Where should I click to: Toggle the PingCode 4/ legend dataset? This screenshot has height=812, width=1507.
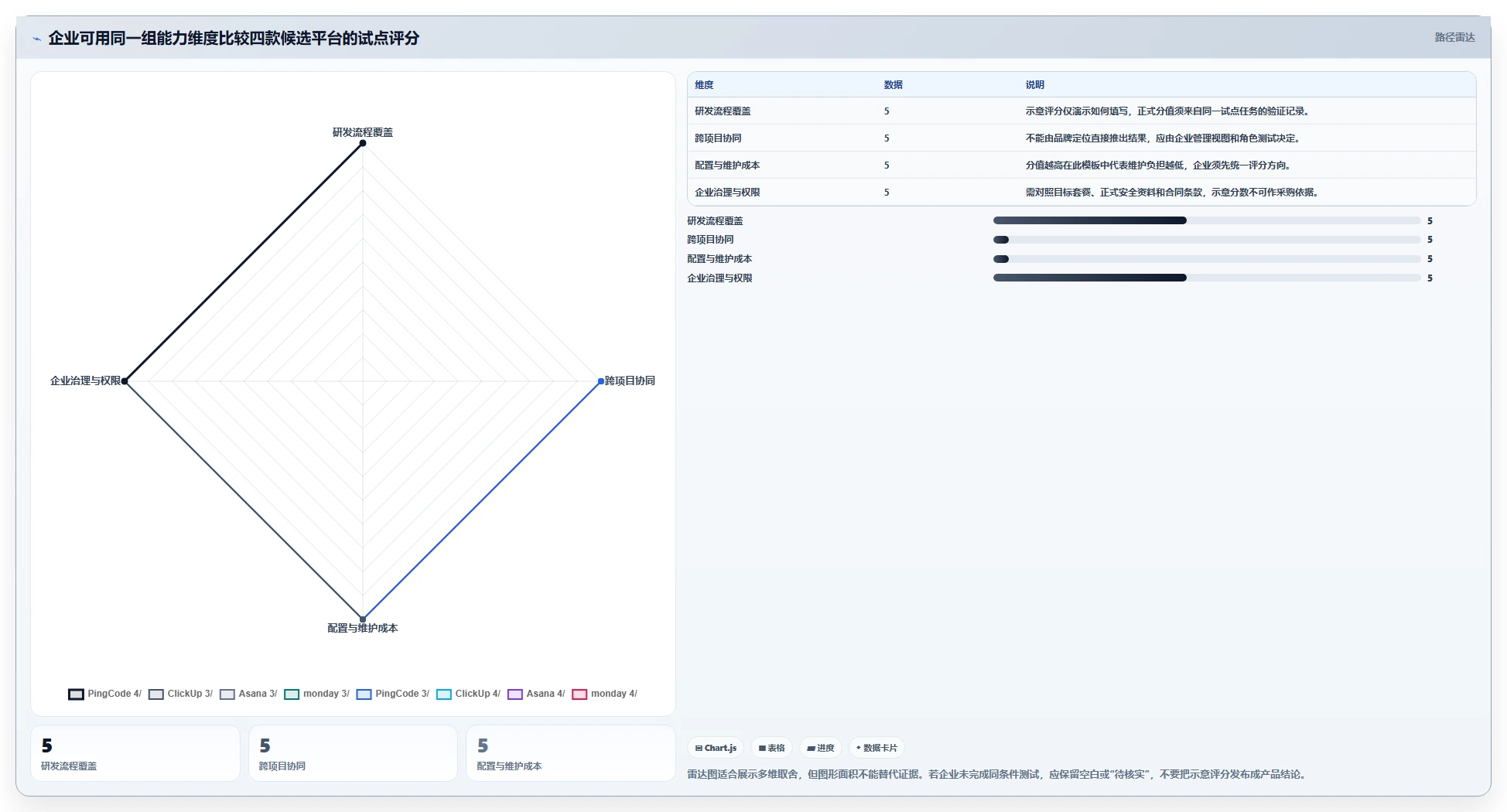coord(104,694)
